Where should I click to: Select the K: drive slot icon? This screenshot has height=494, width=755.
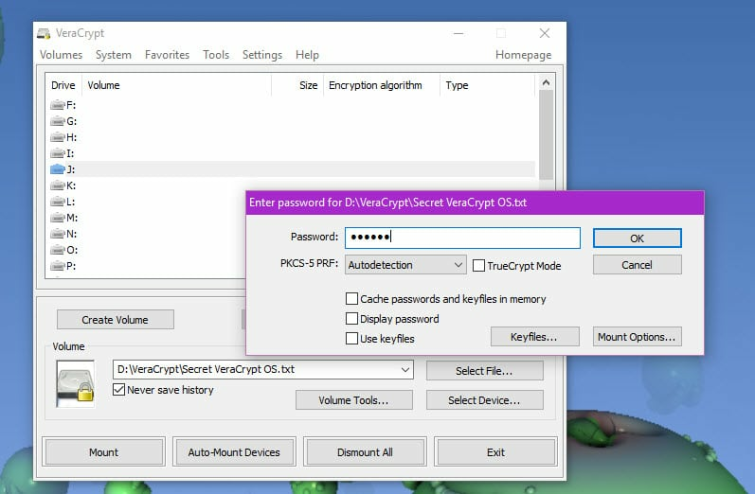(57, 185)
